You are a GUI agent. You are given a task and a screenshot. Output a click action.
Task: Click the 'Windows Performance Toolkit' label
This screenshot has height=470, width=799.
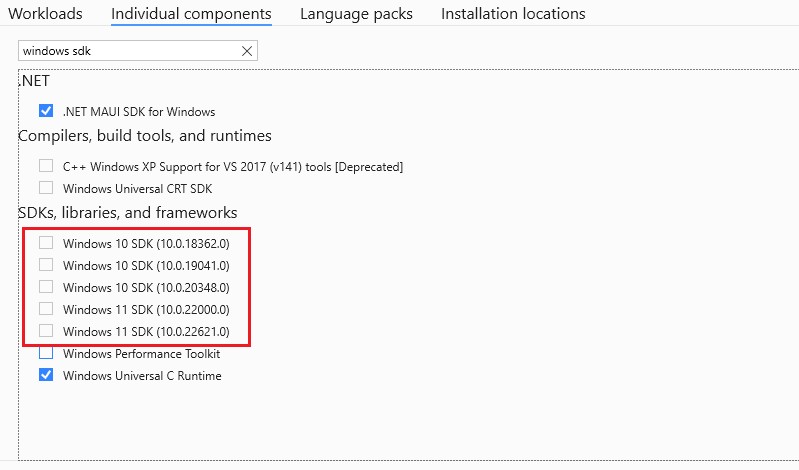pyautogui.click(x=142, y=354)
